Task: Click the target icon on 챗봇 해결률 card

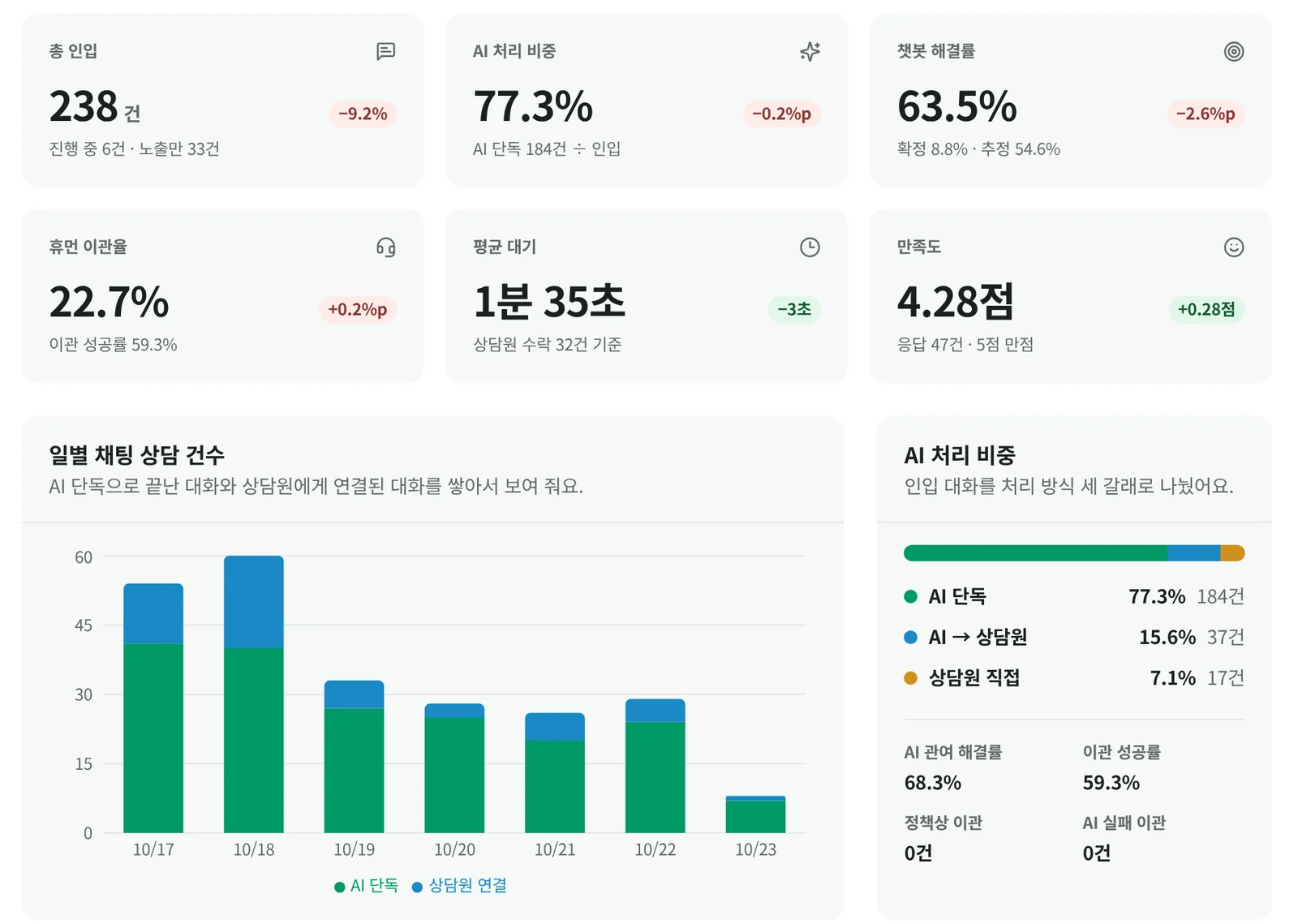Action: click(x=1233, y=51)
